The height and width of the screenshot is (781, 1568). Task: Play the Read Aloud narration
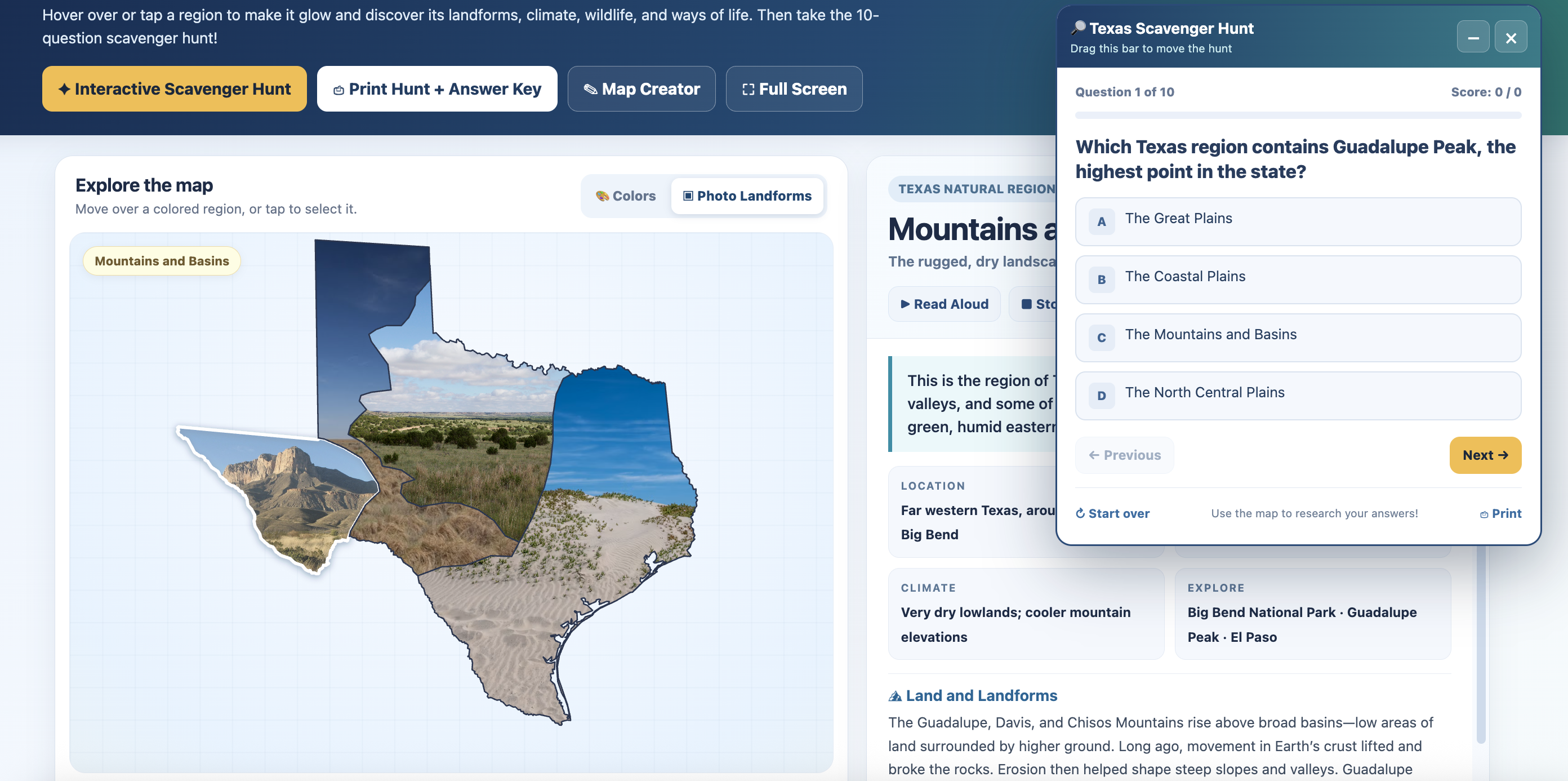944,304
